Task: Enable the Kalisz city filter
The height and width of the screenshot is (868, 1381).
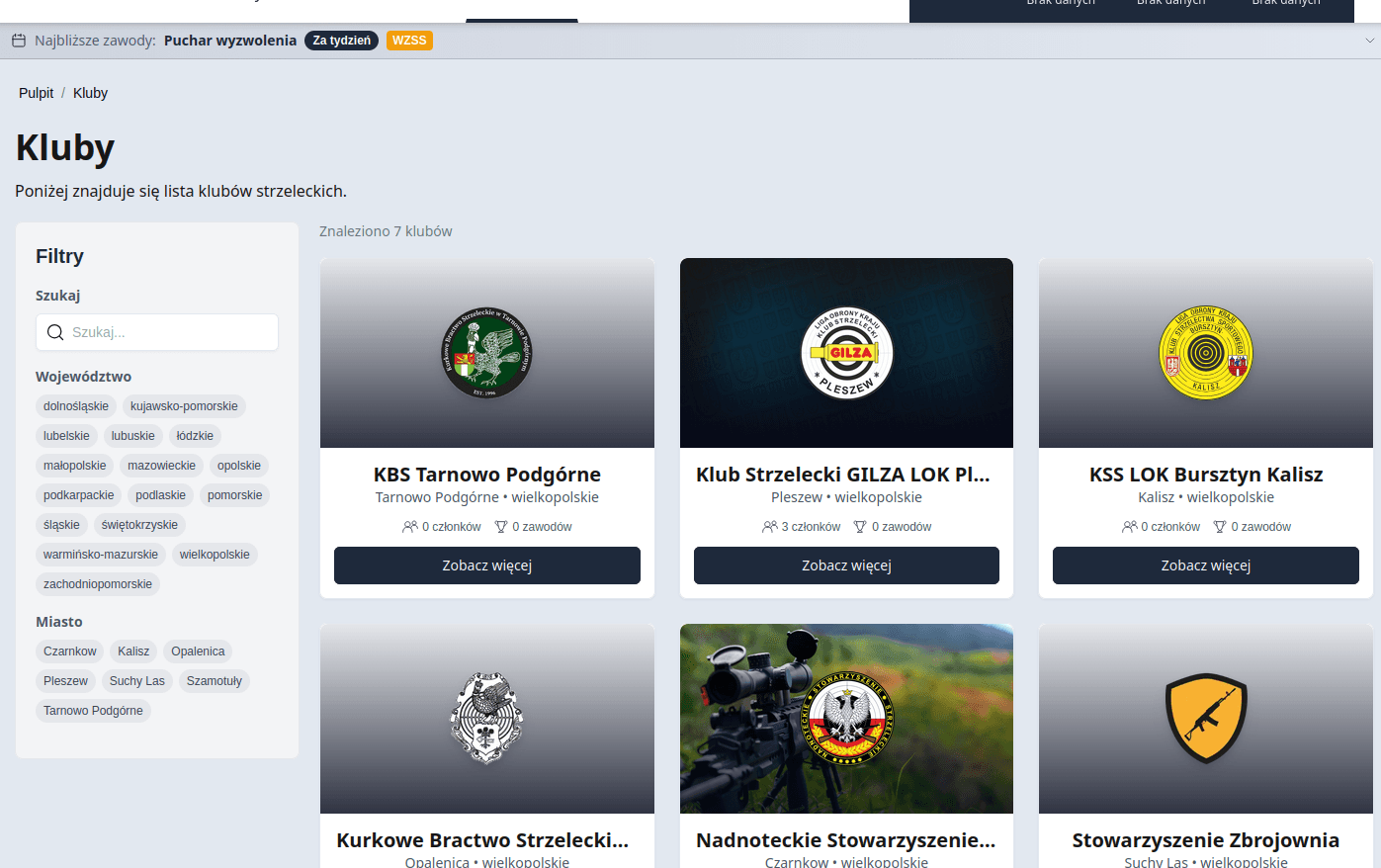Action: 133,651
